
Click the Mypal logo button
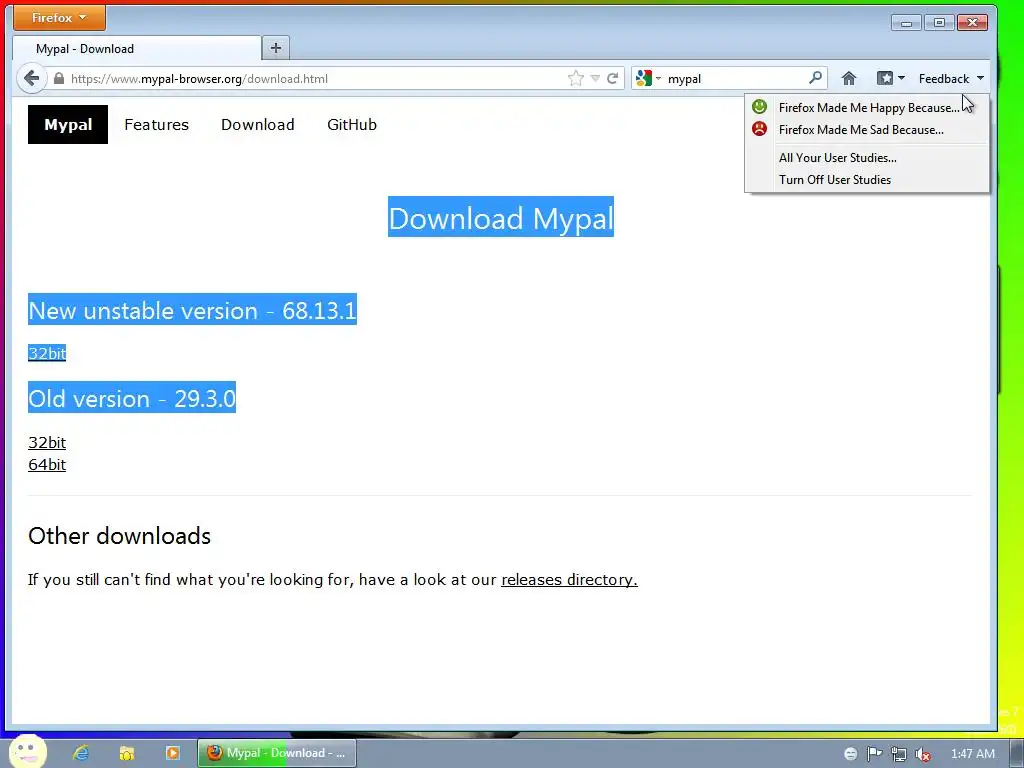click(68, 125)
